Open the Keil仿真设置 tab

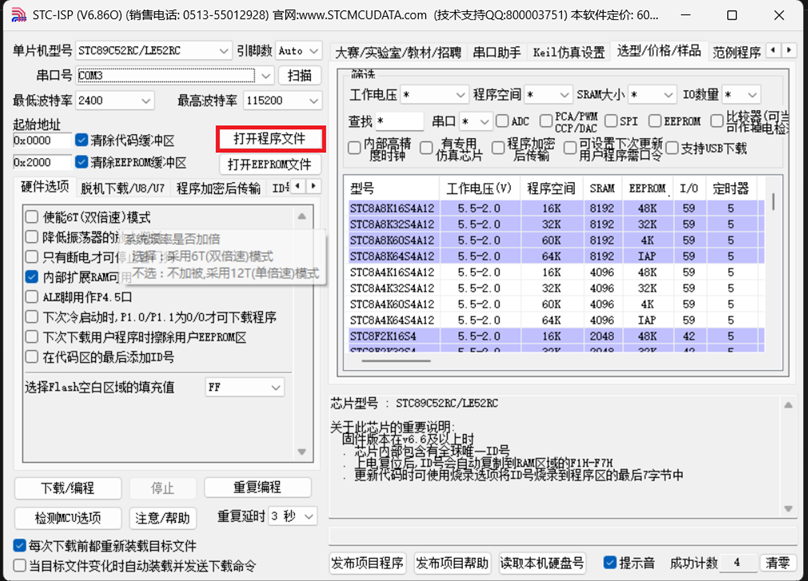tap(568, 52)
